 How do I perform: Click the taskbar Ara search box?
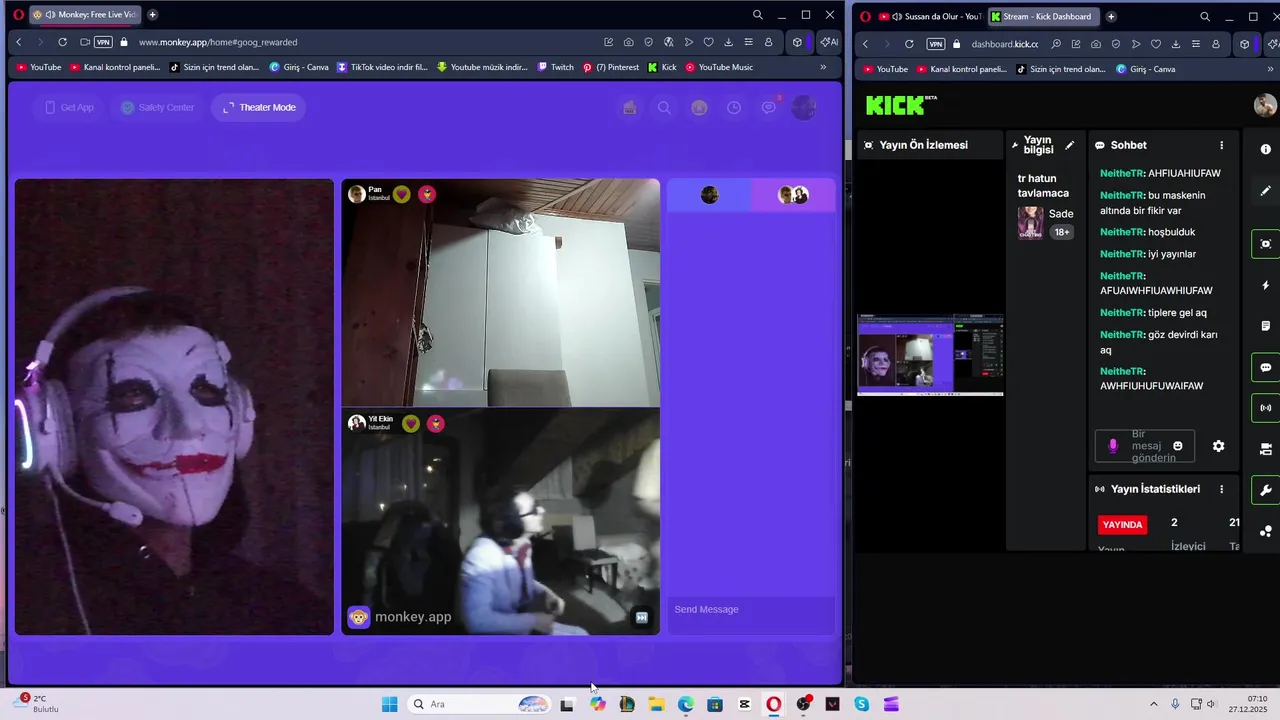480,704
